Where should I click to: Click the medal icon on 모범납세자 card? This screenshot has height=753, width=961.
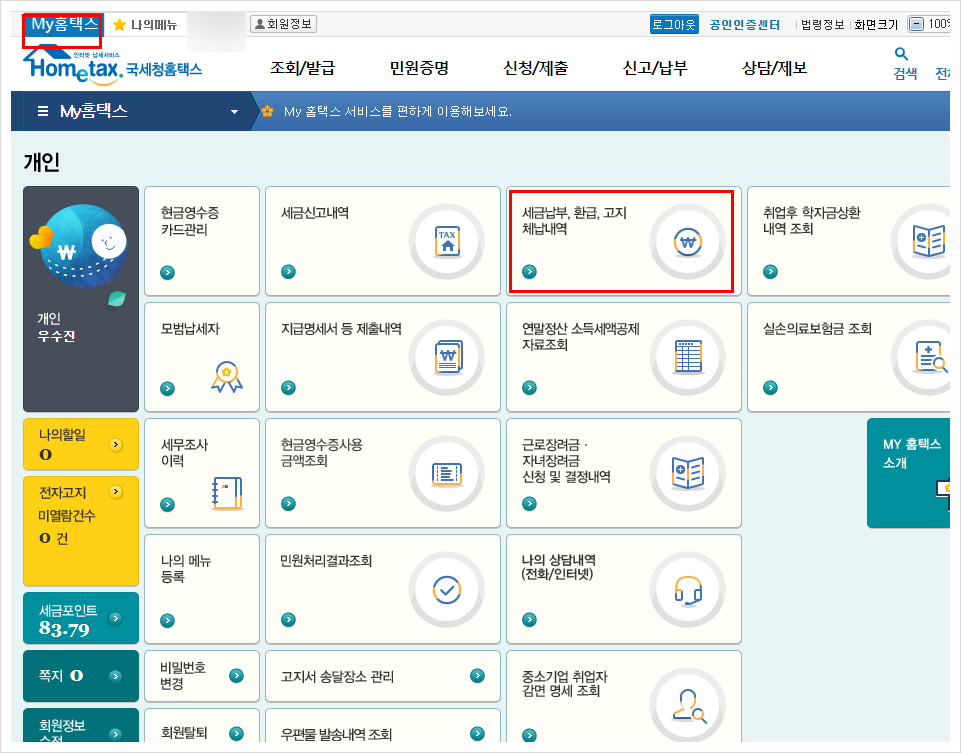pyautogui.click(x=229, y=373)
